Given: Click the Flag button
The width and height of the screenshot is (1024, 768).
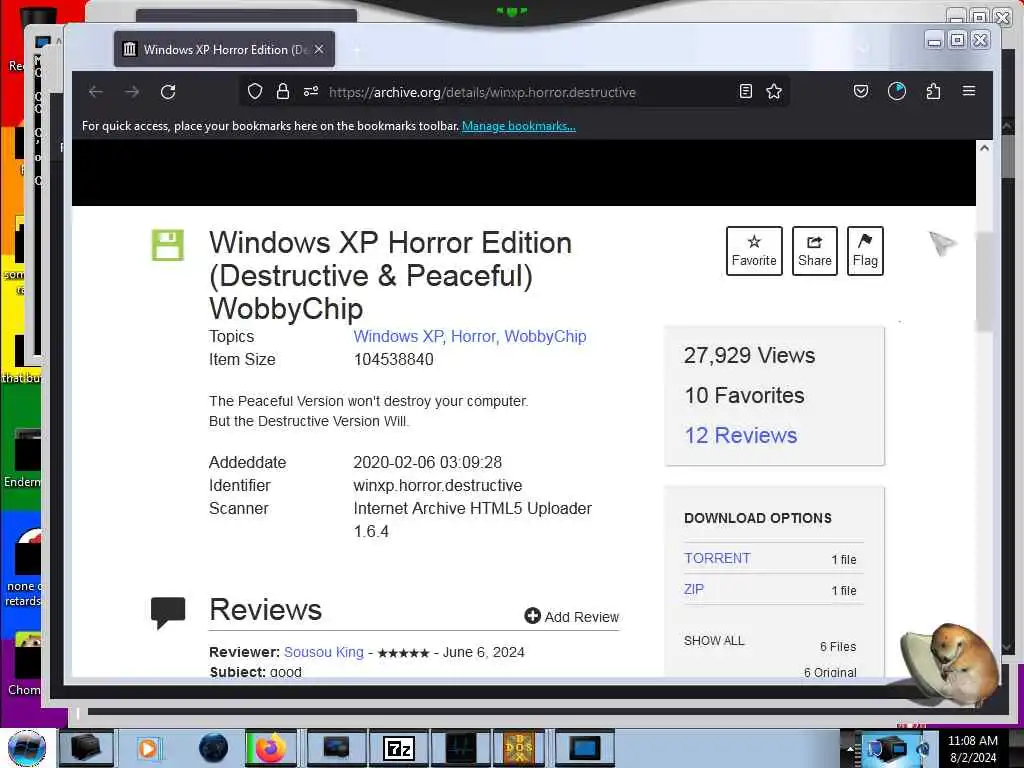Looking at the screenshot, I should click(865, 251).
